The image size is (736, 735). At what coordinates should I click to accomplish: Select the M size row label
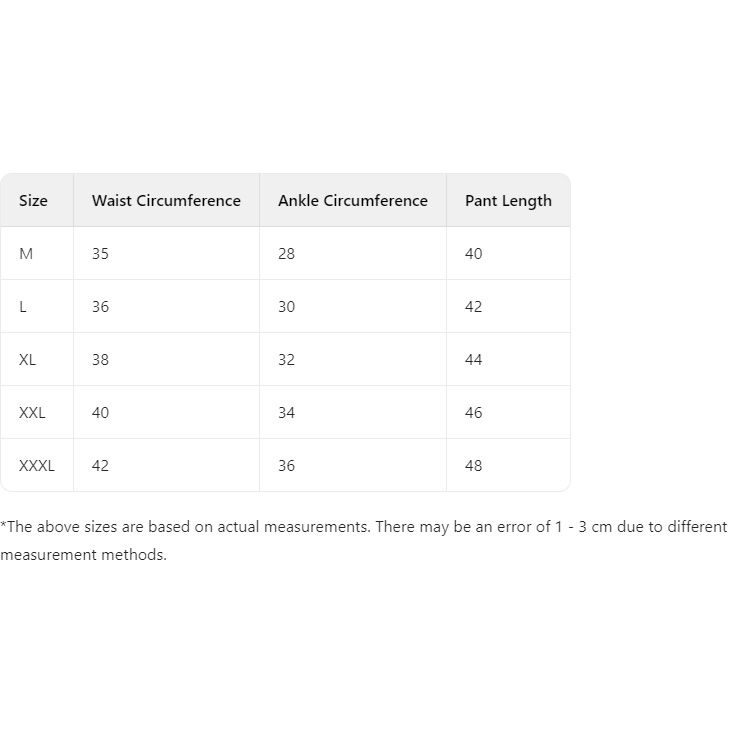[26, 254]
